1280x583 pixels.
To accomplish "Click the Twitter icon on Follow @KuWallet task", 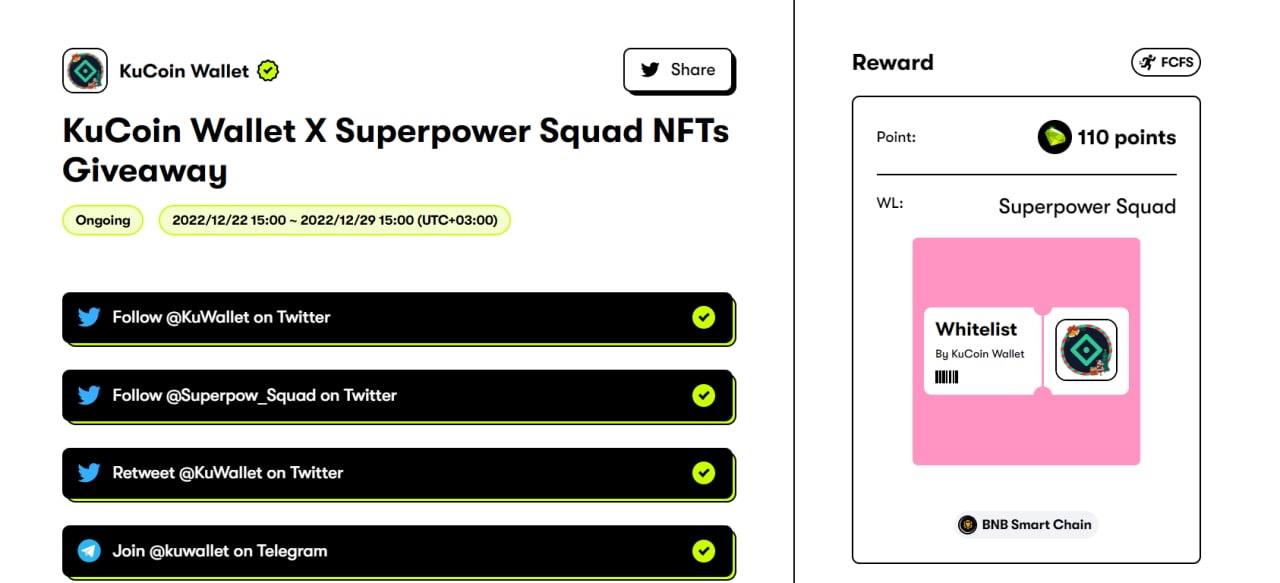I will (x=89, y=317).
